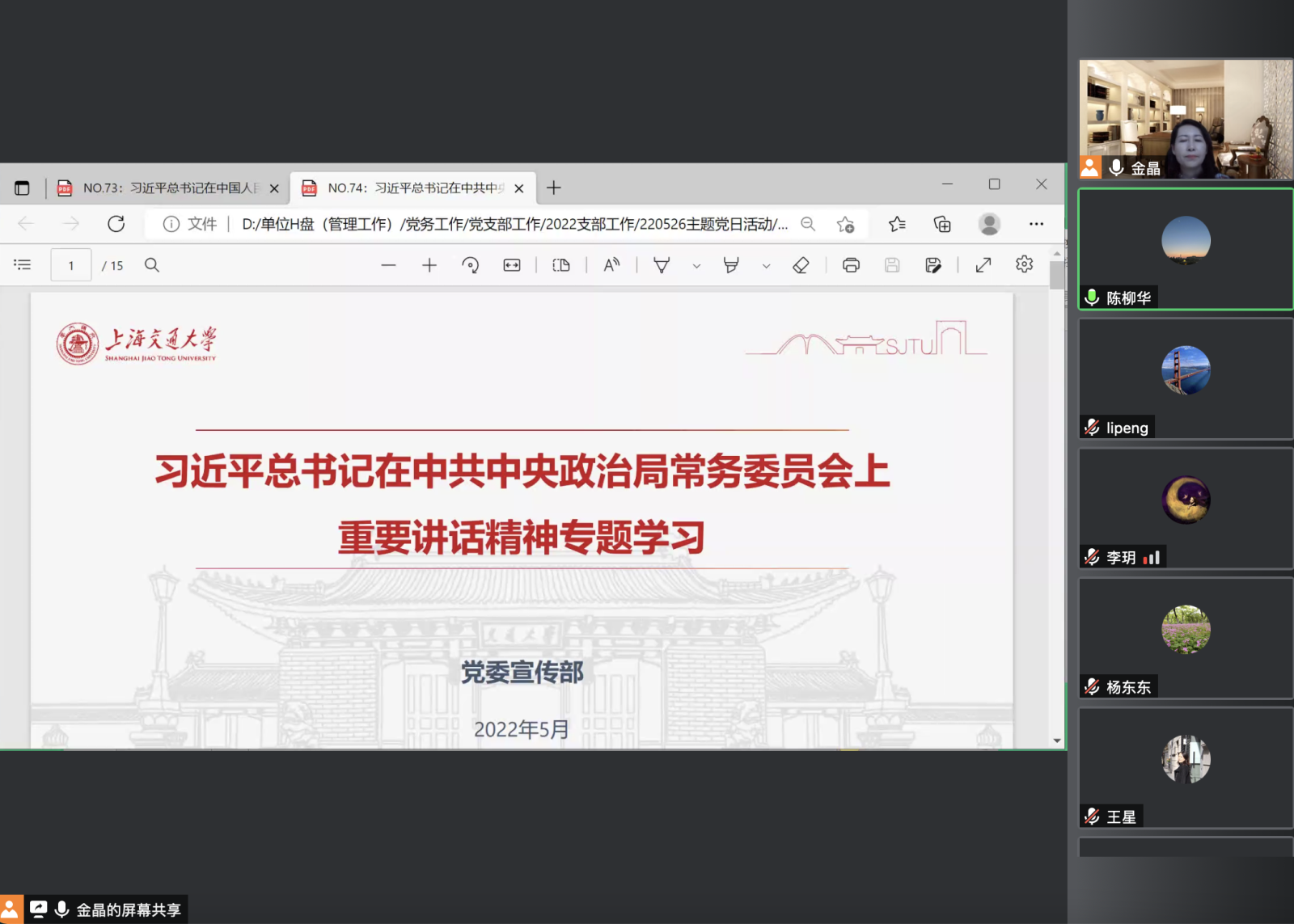
Task: Click the 党委宣传部 text on slide
Action: (x=522, y=673)
